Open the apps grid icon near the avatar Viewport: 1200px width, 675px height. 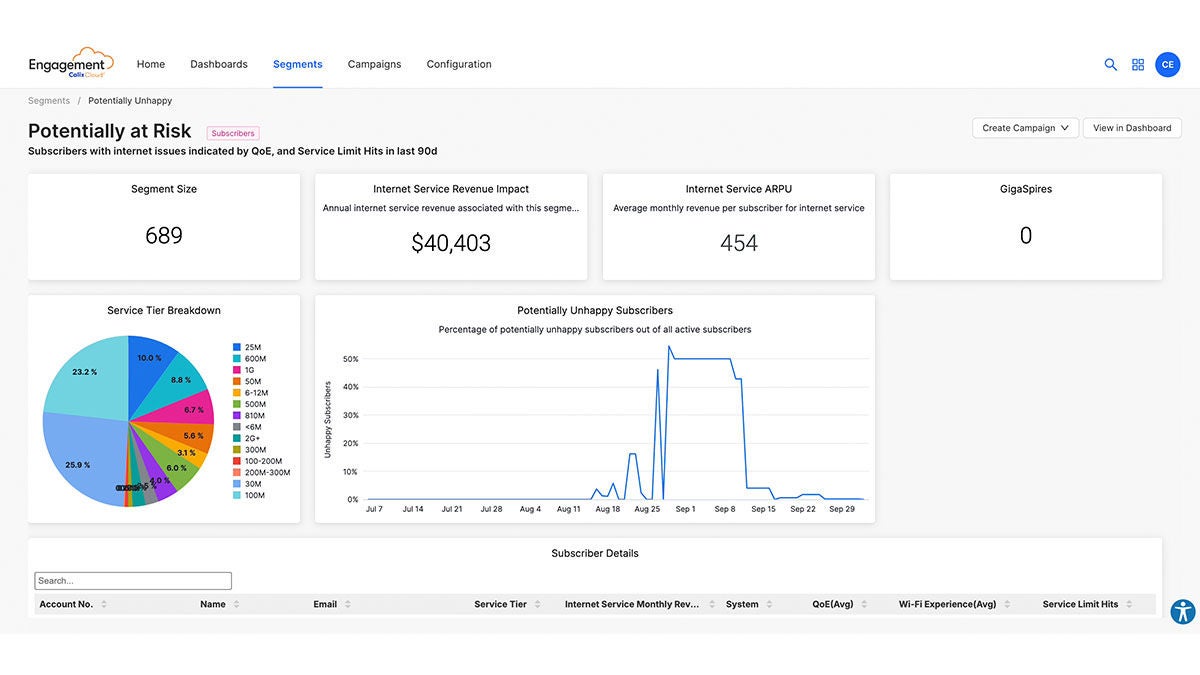coord(1138,64)
